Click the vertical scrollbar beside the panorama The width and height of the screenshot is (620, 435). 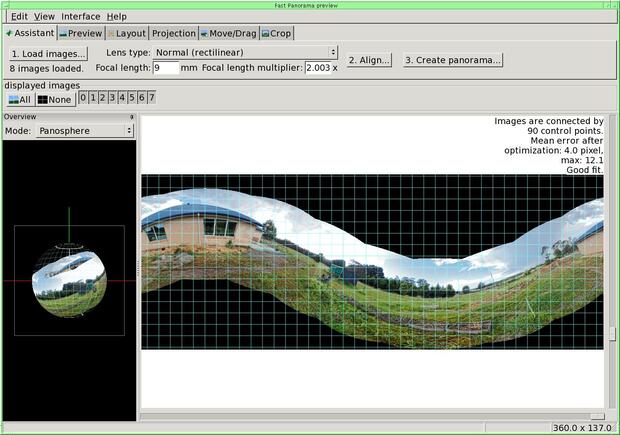[612, 260]
